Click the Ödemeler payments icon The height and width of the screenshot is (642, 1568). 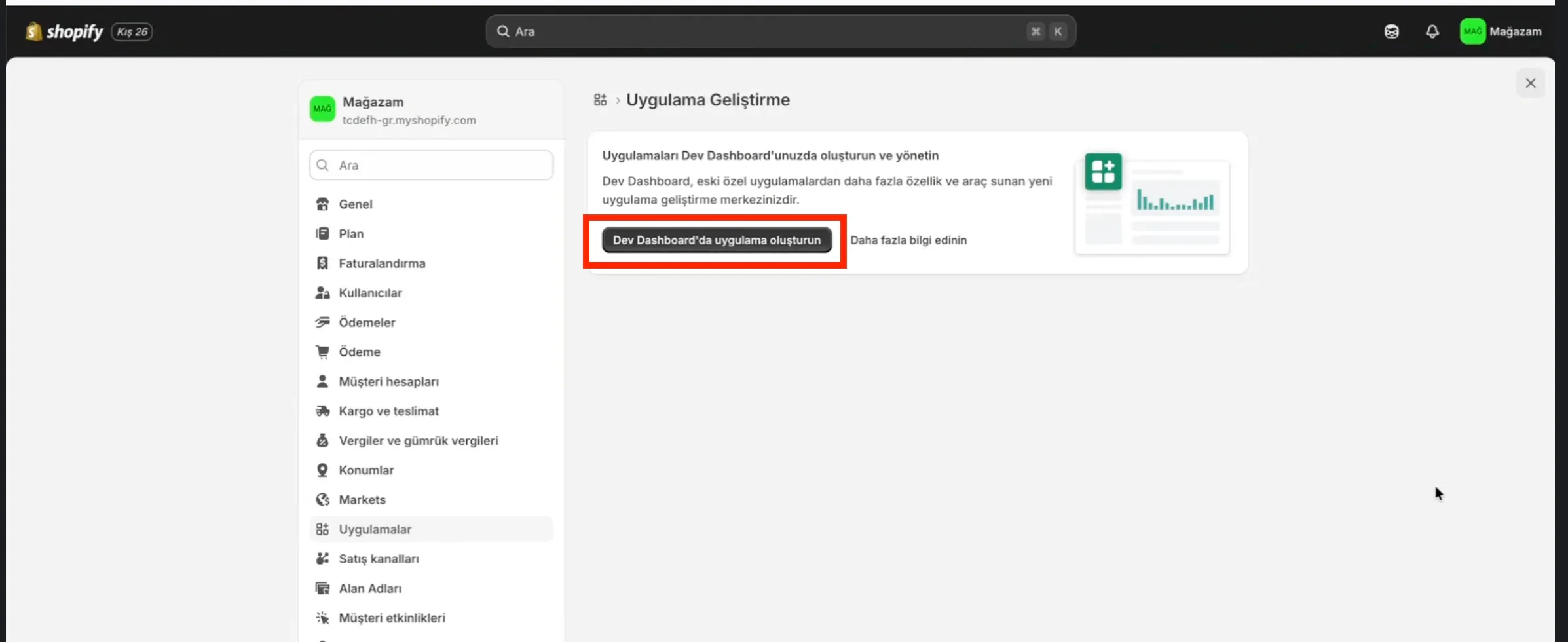[x=322, y=322]
